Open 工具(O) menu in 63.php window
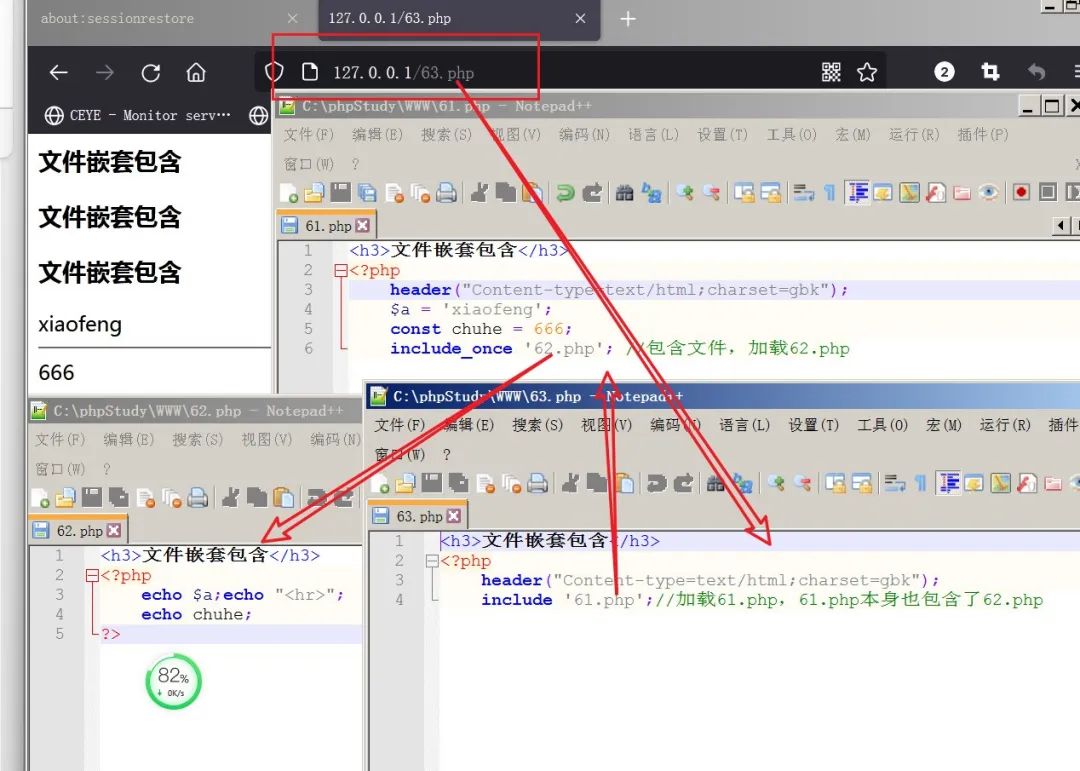Image resolution: width=1080 pixels, height=771 pixels. (882, 425)
